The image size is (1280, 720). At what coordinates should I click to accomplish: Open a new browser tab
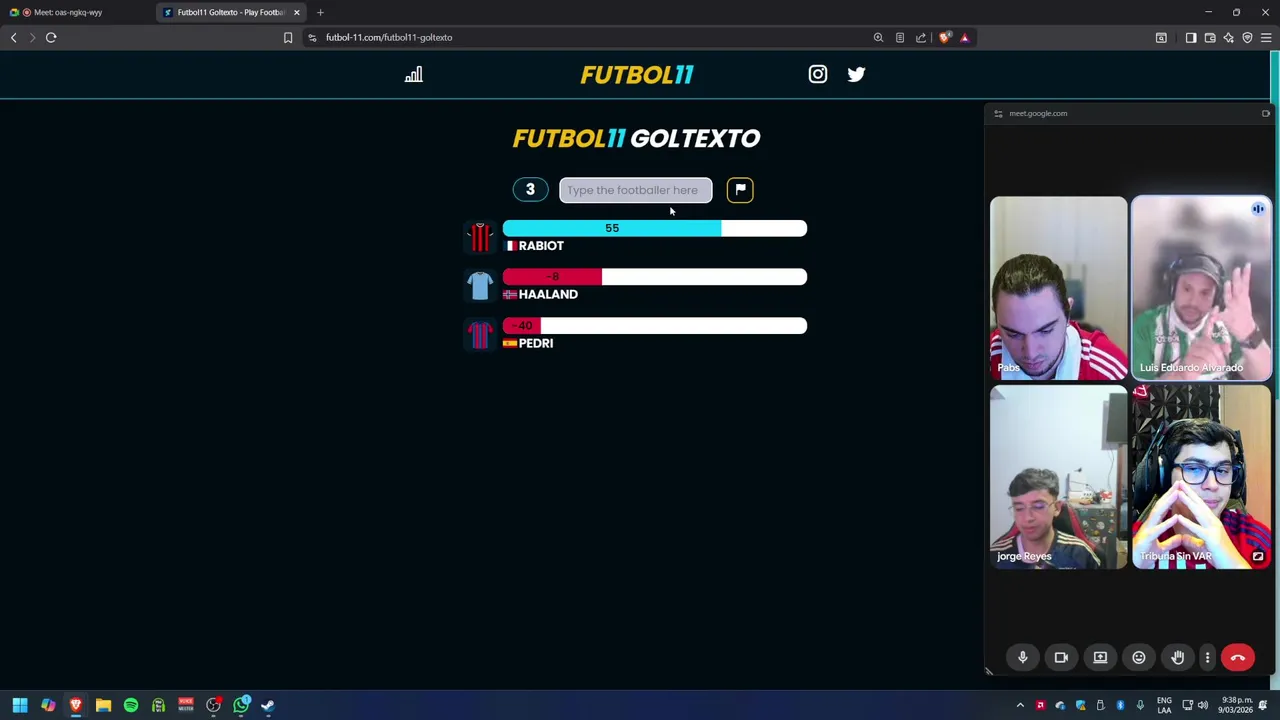click(320, 12)
